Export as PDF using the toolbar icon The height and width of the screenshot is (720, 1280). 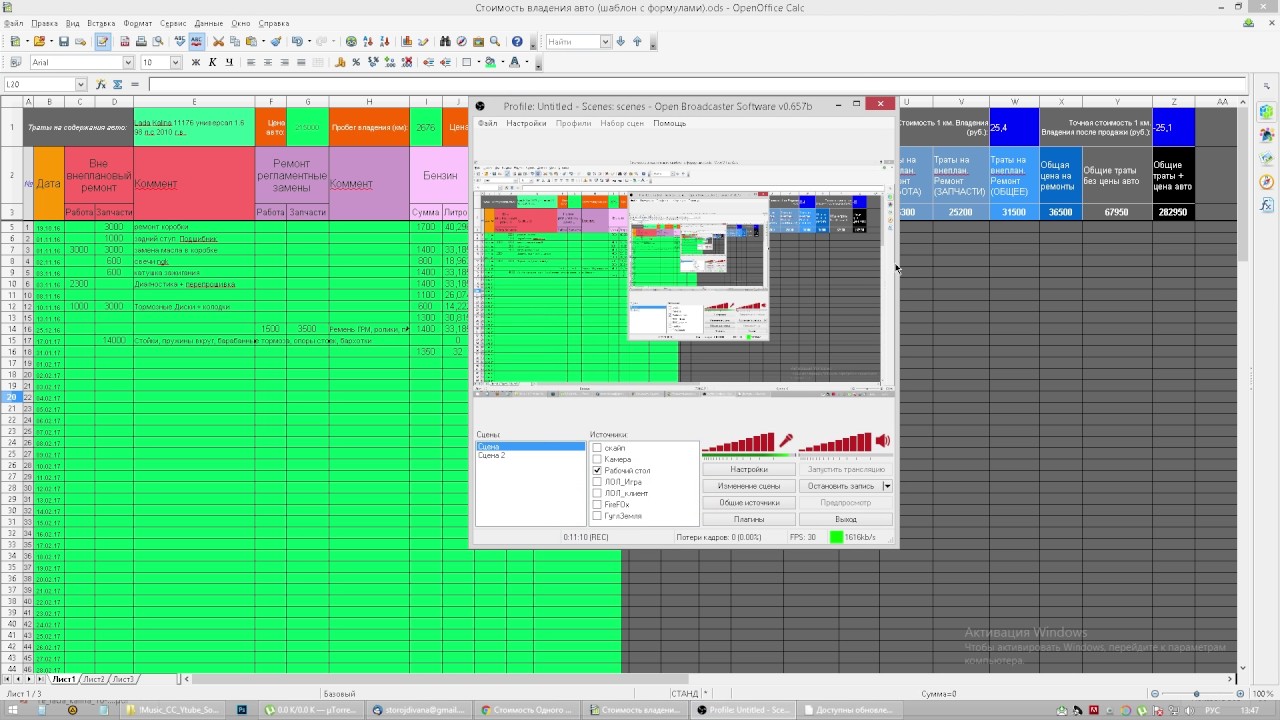tap(125, 42)
